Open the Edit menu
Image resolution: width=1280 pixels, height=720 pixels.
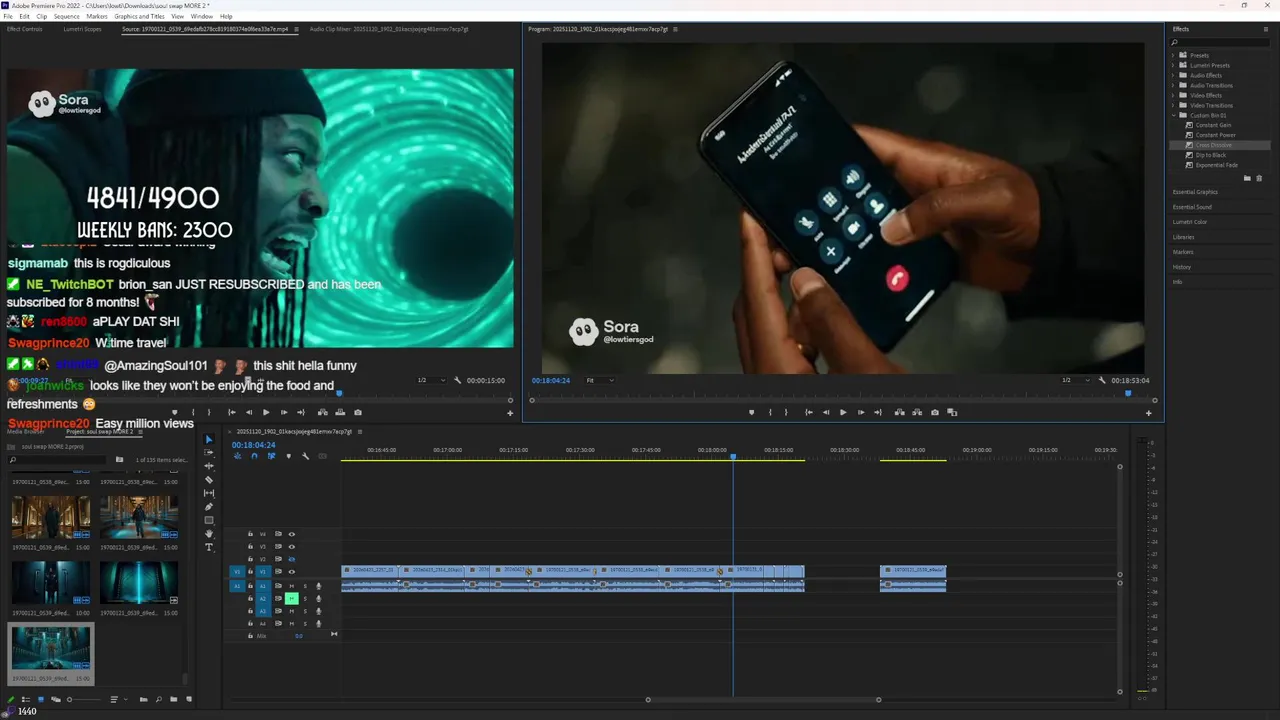pos(24,16)
